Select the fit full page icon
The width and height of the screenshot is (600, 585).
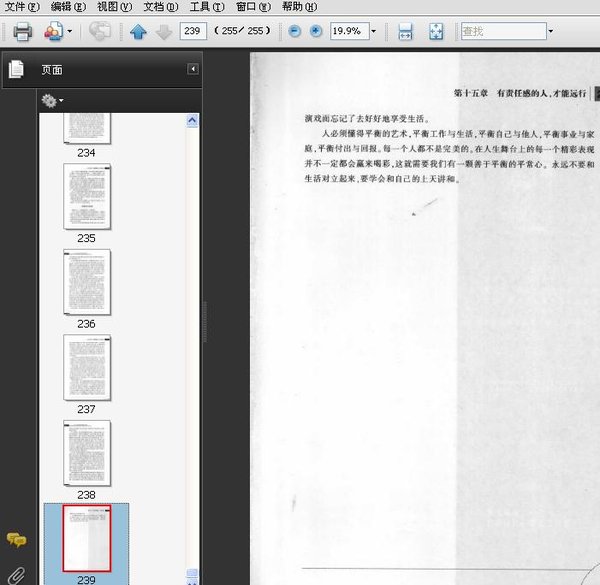point(436,31)
